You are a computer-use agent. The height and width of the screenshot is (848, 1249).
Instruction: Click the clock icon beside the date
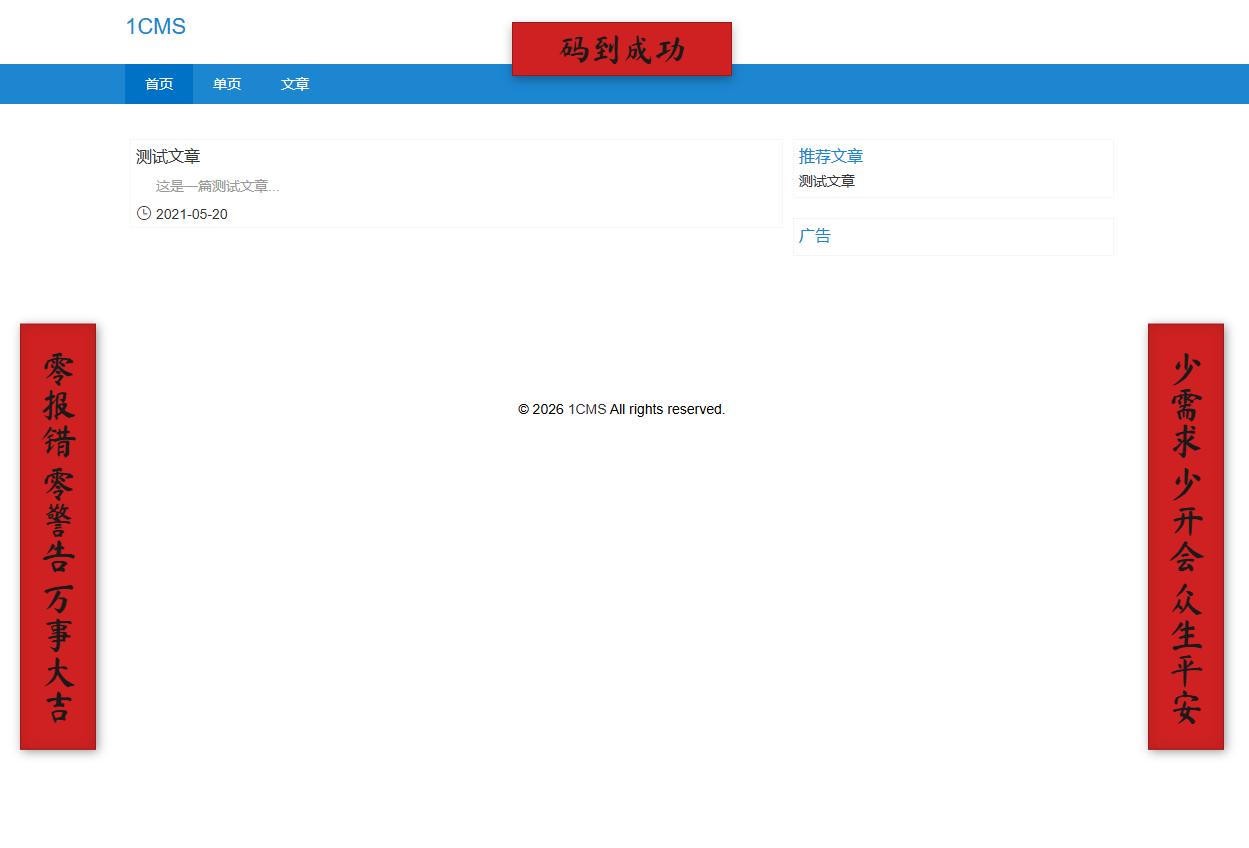[144, 213]
